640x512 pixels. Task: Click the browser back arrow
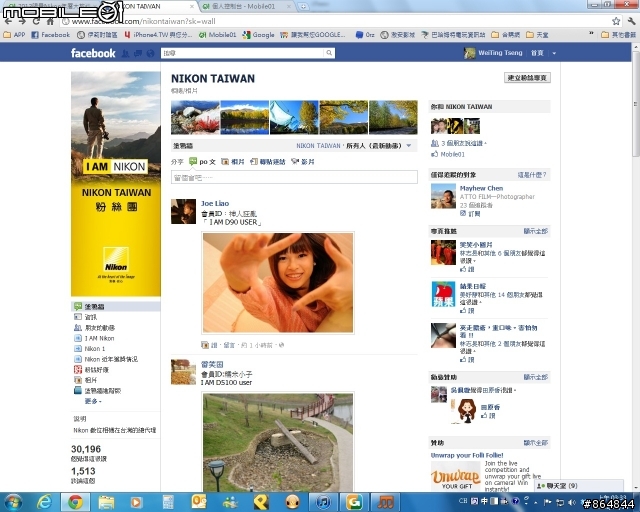(8, 21)
